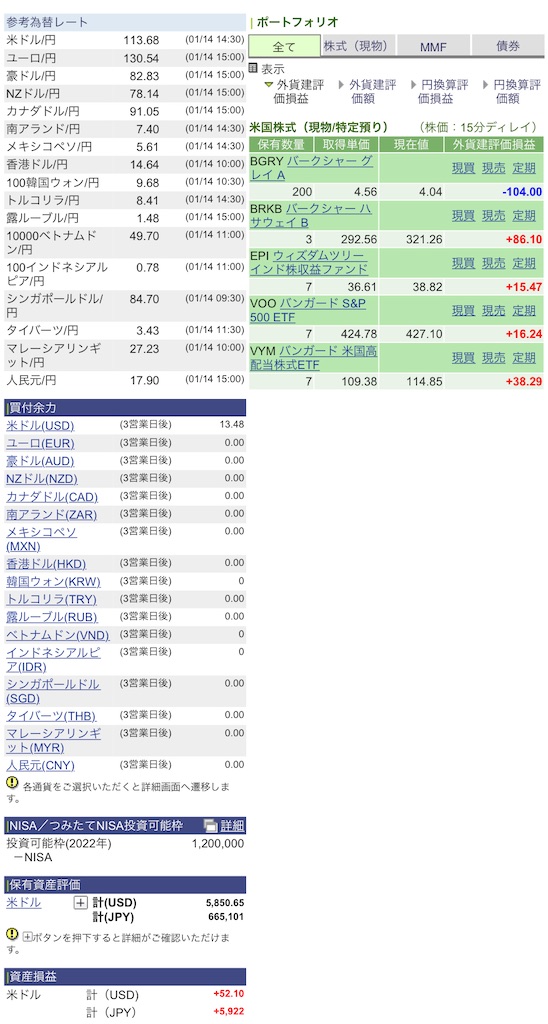Viewport: 548px width, 1024px height.
Task: Open EPI ウィズダムツリー インド株収益ファンド link
Action: pos(308,263)
